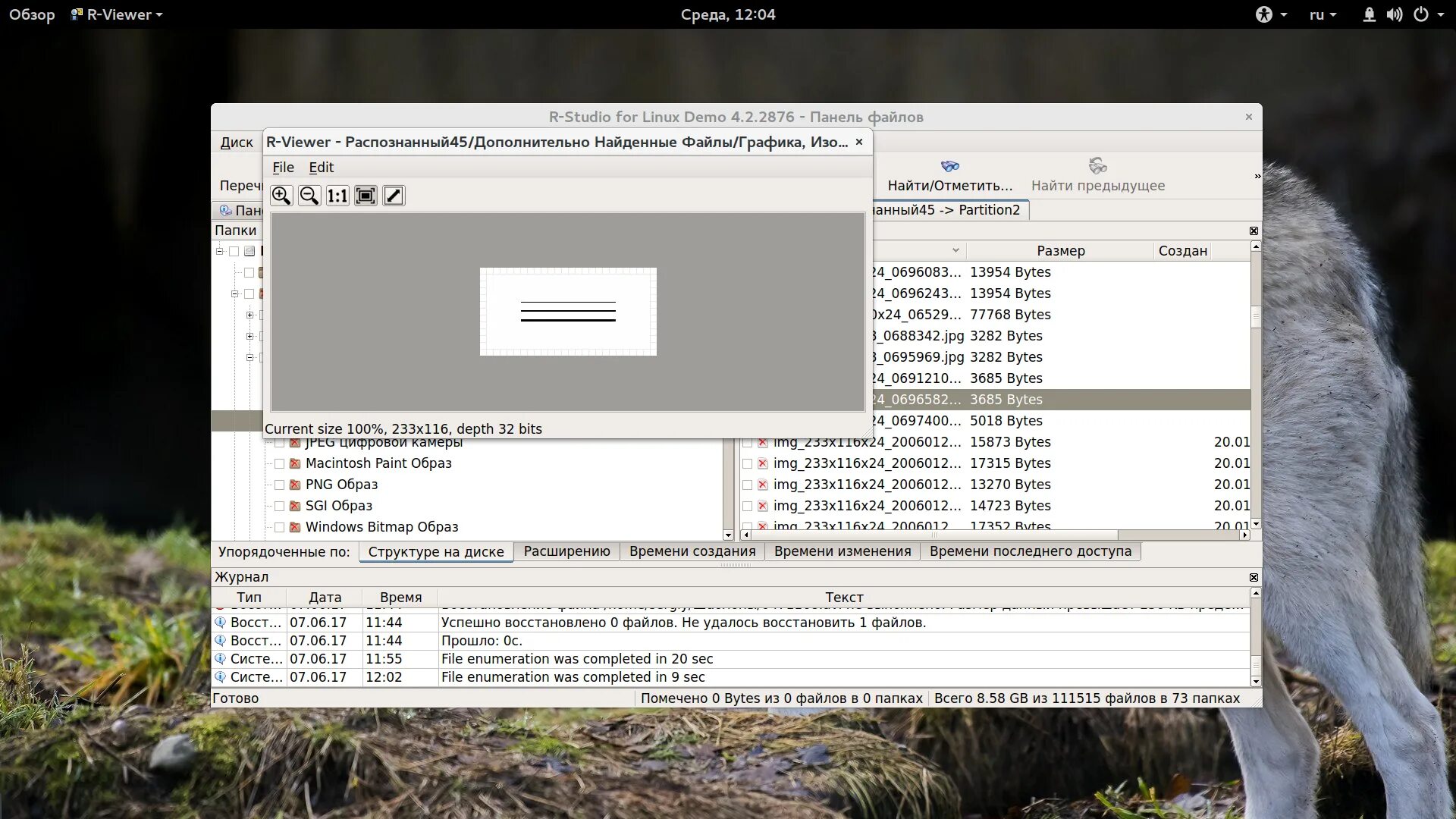Image resolution: width=1456 pixels, height=819 pixels.
Task: Click the diagonal arrow resize icon
Action: 394,196
